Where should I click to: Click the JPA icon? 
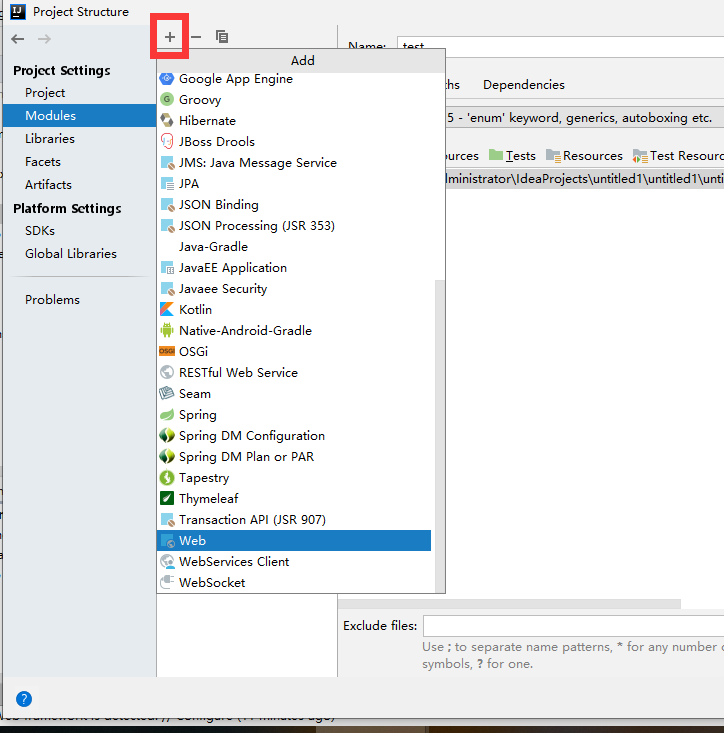(167, 184)
